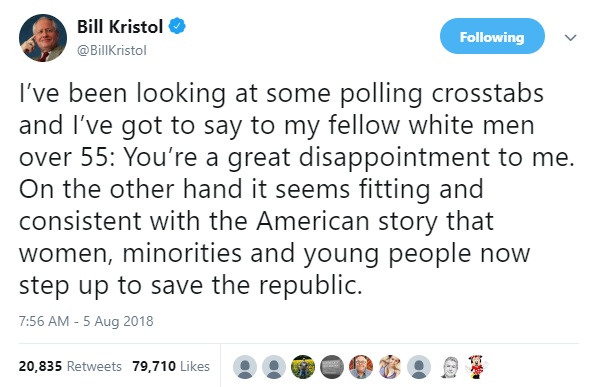Open the second default gray silhouette avatar
594x387 pixels.
pos(274,367)
